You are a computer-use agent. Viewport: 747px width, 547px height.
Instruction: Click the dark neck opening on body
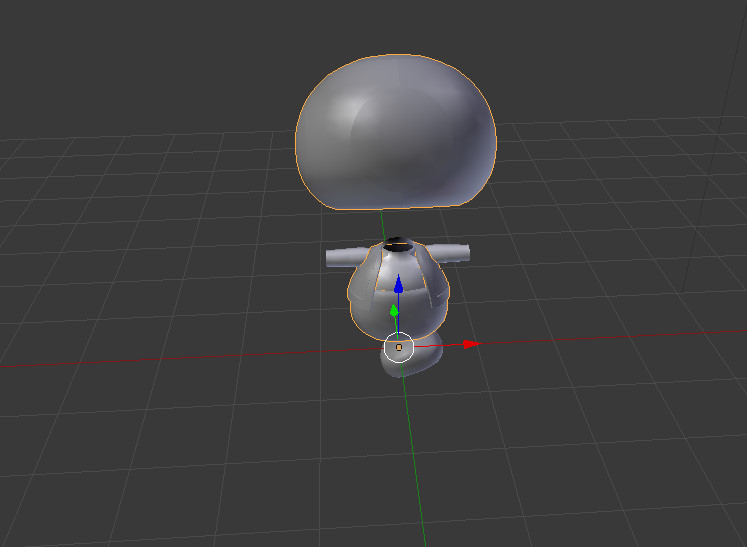click(x=398, y=245)
